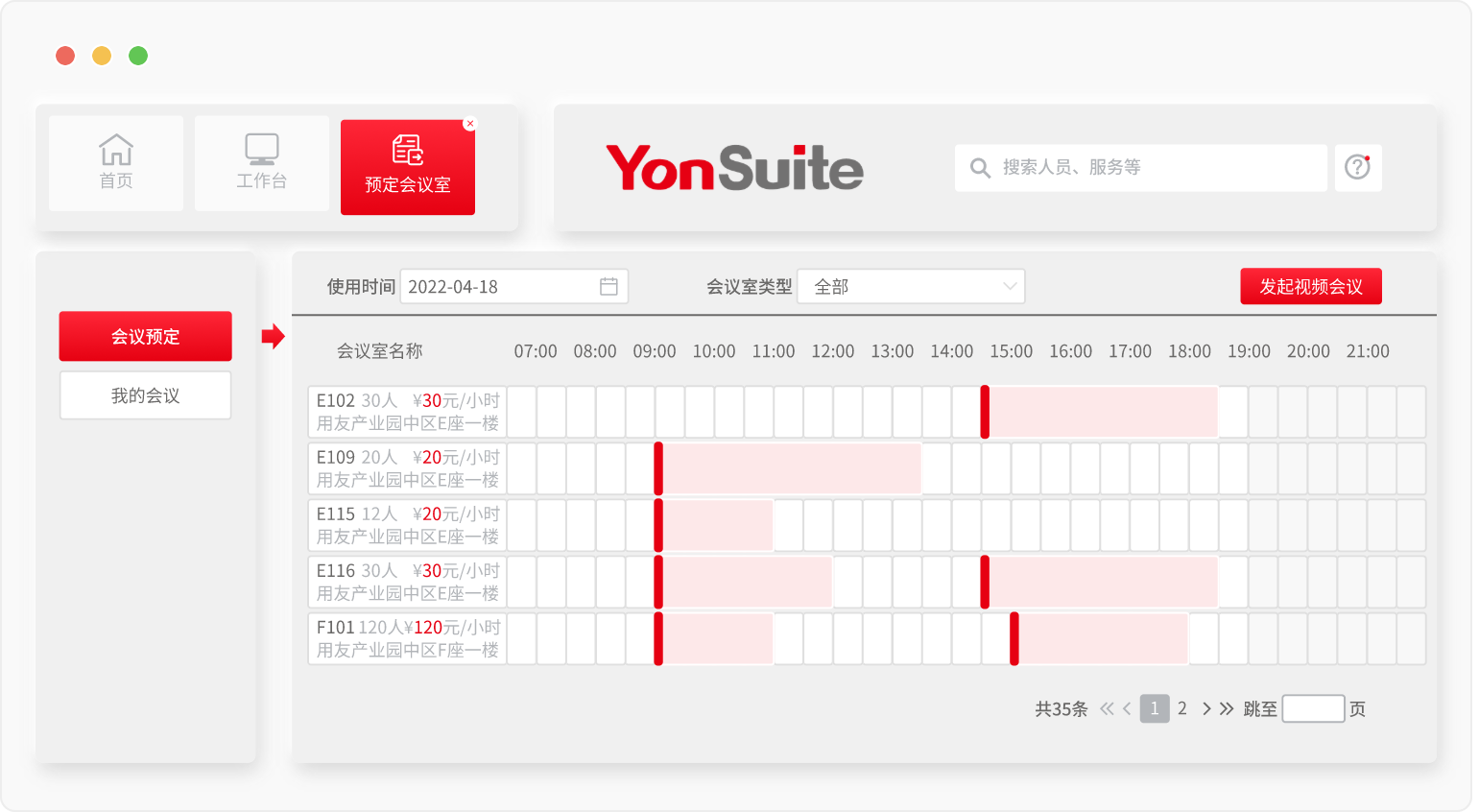Go to page 2 of results
Viewport: 1479px width, 812px height.
click(x=1182, y=709)
